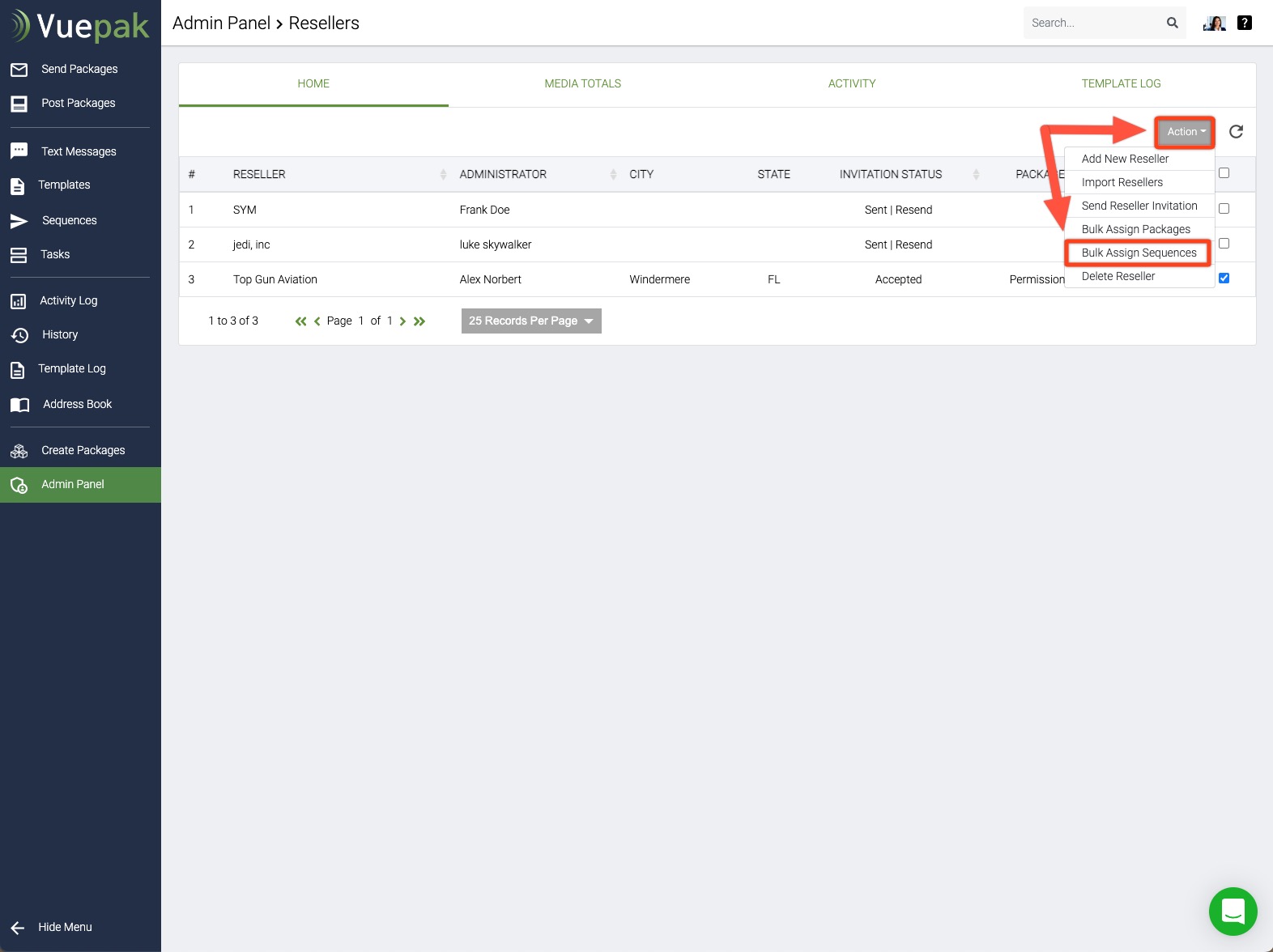The image size is (1273, 952).
Task: Uncheck the Top Gun Aviation checkbox
Action: tap(1224, 278)
